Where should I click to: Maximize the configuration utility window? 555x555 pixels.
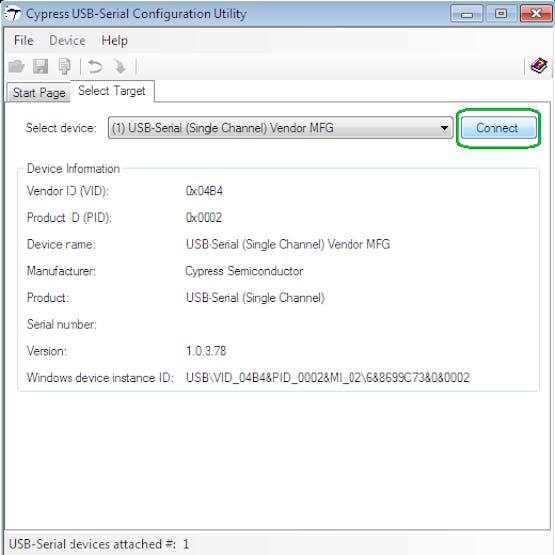[x=500, y=14]
